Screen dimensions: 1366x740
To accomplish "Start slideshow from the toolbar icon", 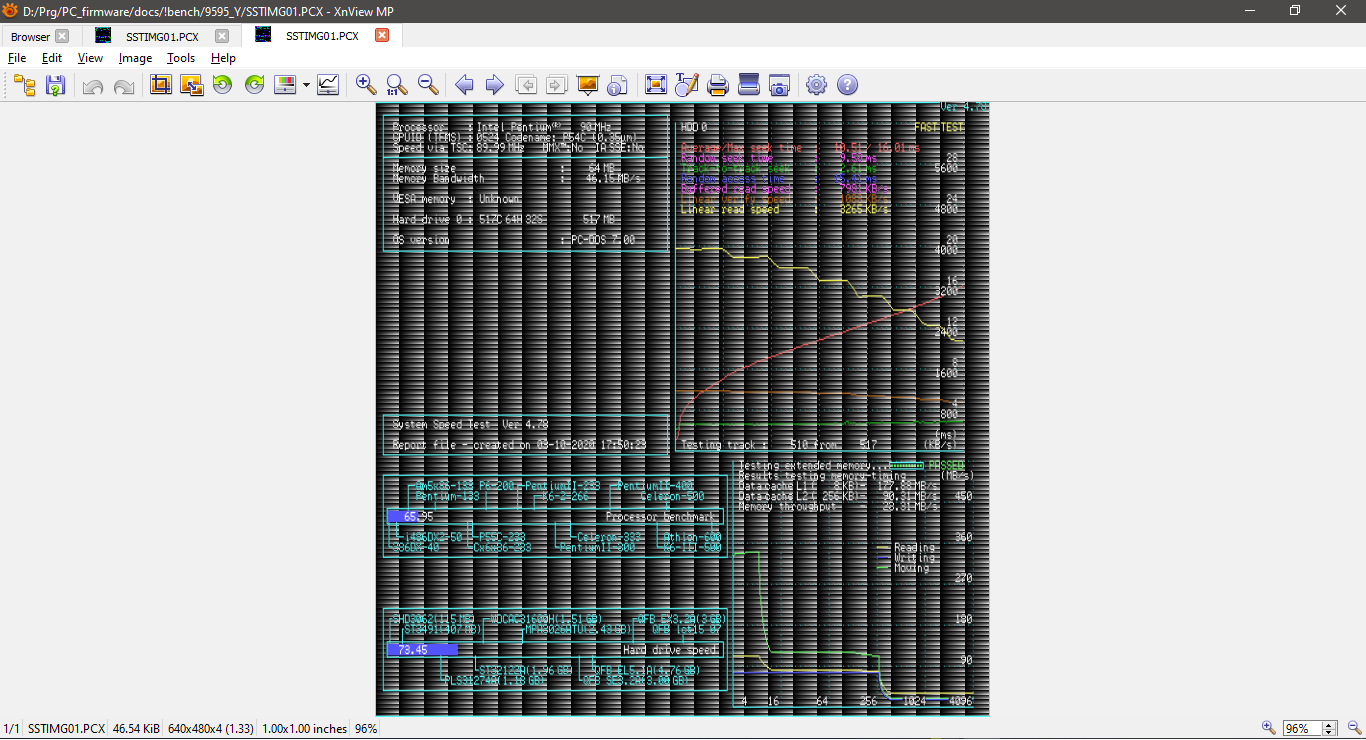I will [x=588, y=85].
